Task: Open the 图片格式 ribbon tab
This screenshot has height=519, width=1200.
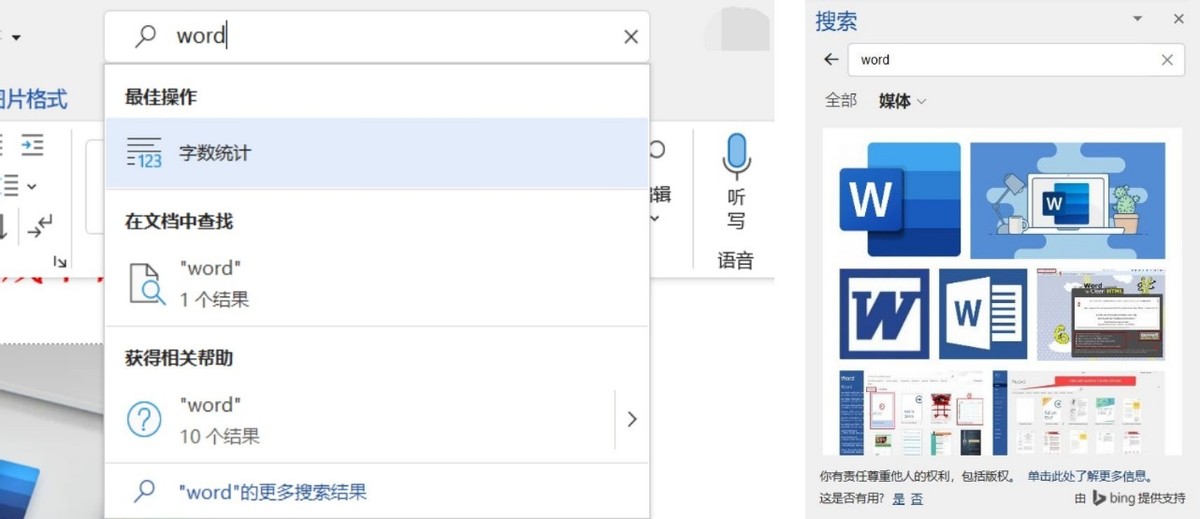Action: click(33, 99)
